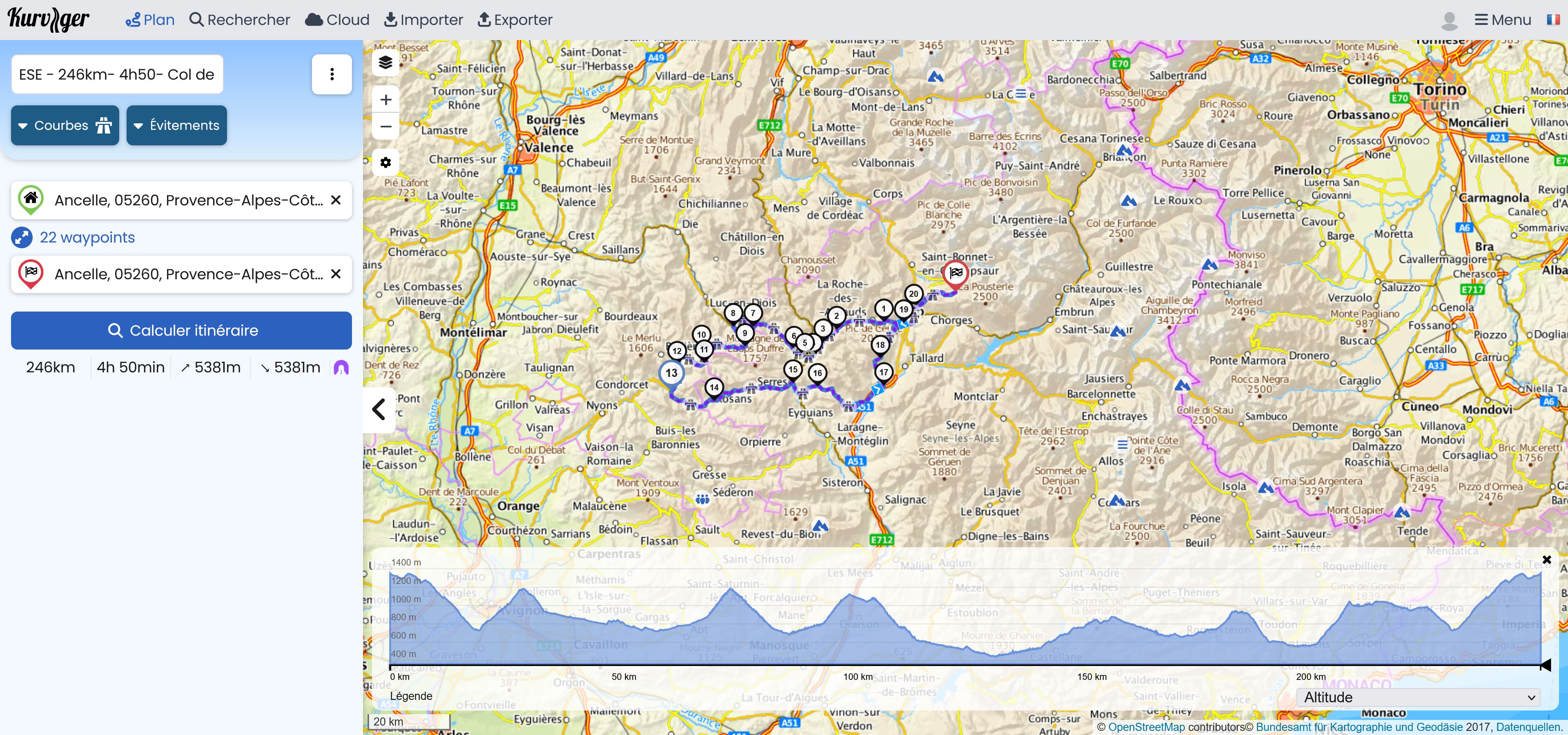Expand the 22 waypoints list

click(87, 237)
